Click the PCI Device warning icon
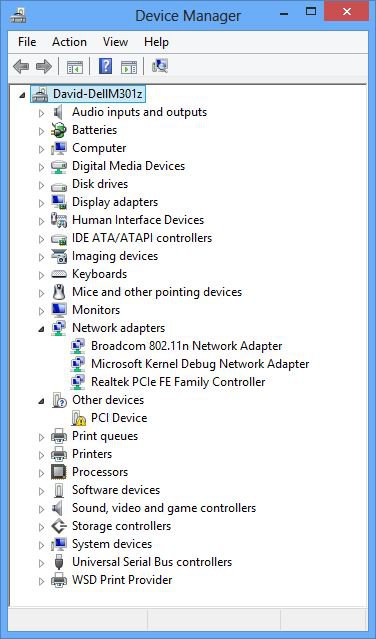This screenshot has height=639, width=376. (x=78, y=419)
